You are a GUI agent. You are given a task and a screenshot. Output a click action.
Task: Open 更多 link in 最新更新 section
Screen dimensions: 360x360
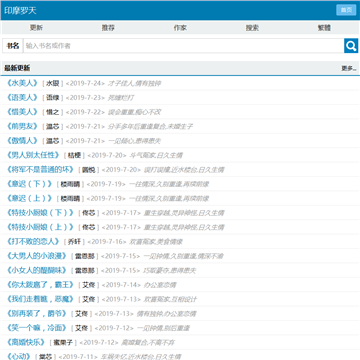tap(349, 68)
